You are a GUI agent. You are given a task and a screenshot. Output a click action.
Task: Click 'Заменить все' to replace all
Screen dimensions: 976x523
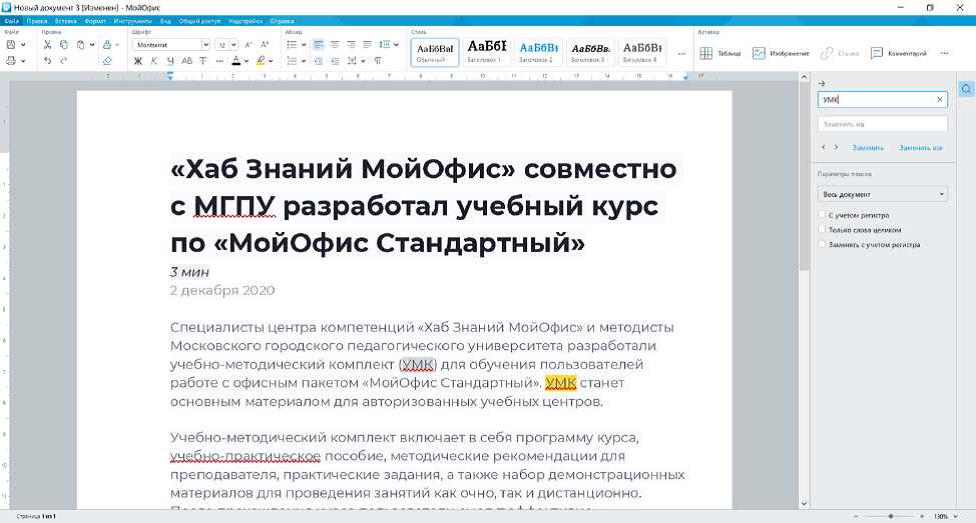point(920,148)
